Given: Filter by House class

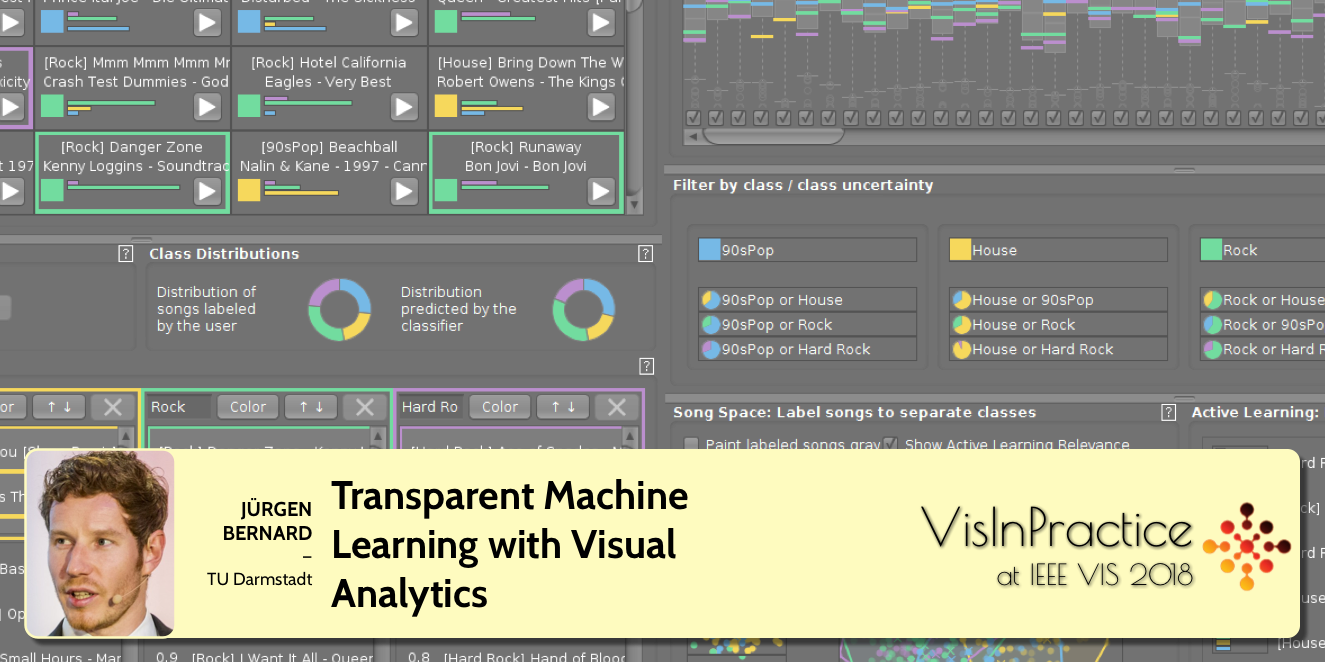Looking at the screenshot, I should coord(1058,250).
